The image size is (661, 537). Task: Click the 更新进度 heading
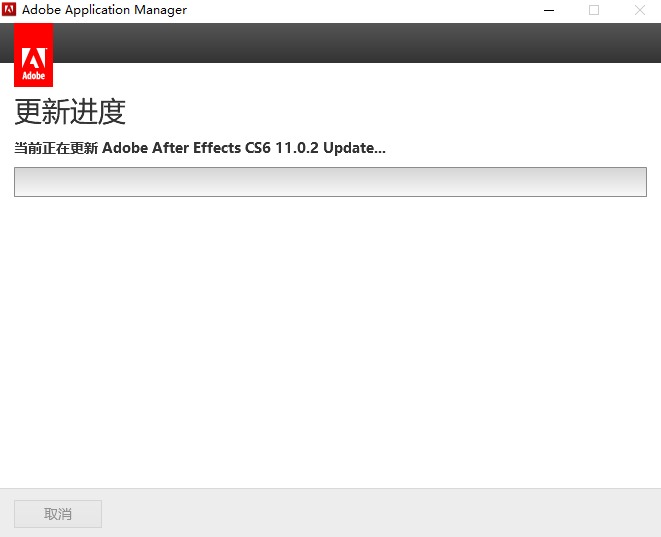click(x=70, y=112)
